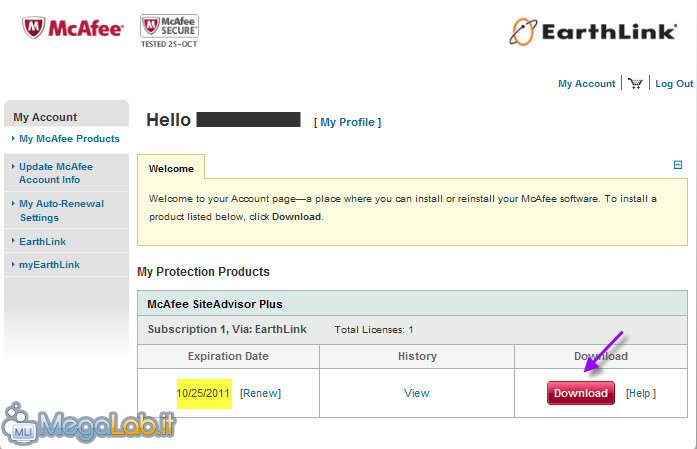Screen dimensions: 697x449
Task: Click the McAfee Secure badge
Action: 169,31
